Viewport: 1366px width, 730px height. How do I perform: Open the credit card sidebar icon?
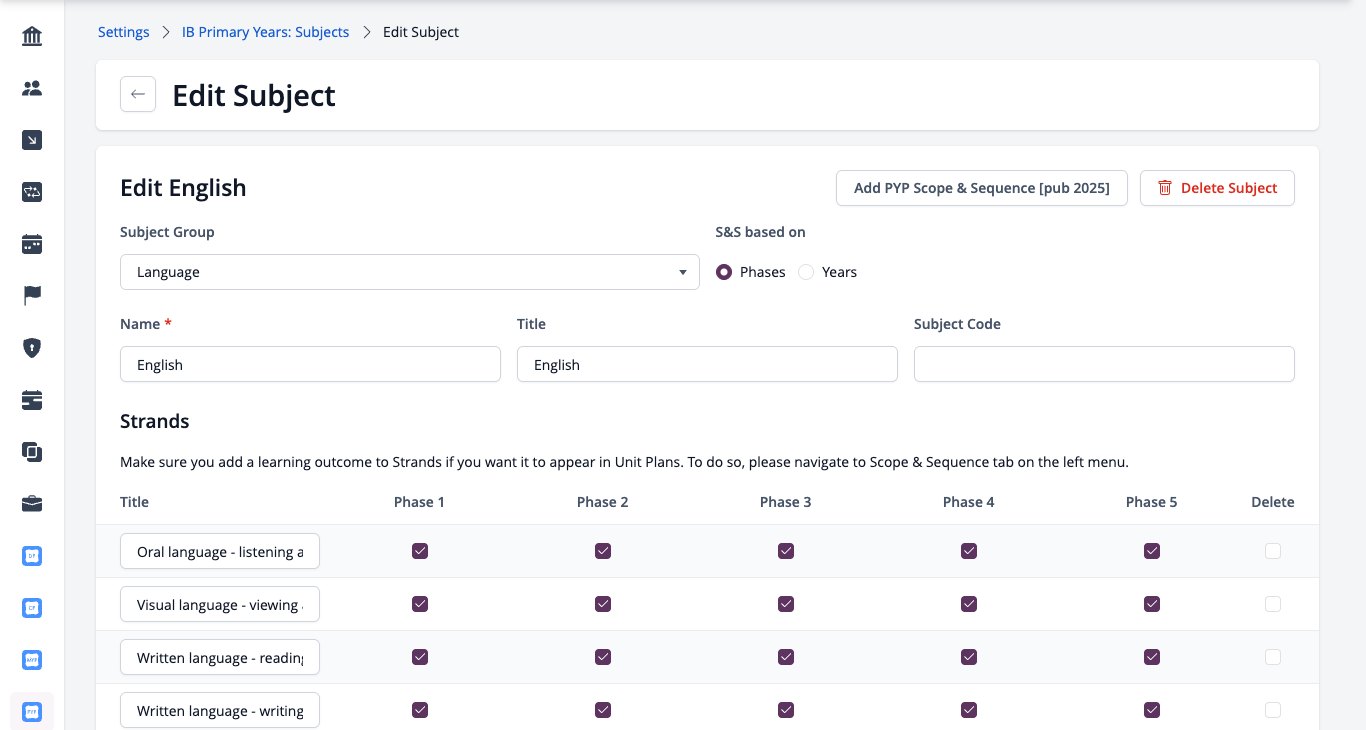(x=32, y=400)
